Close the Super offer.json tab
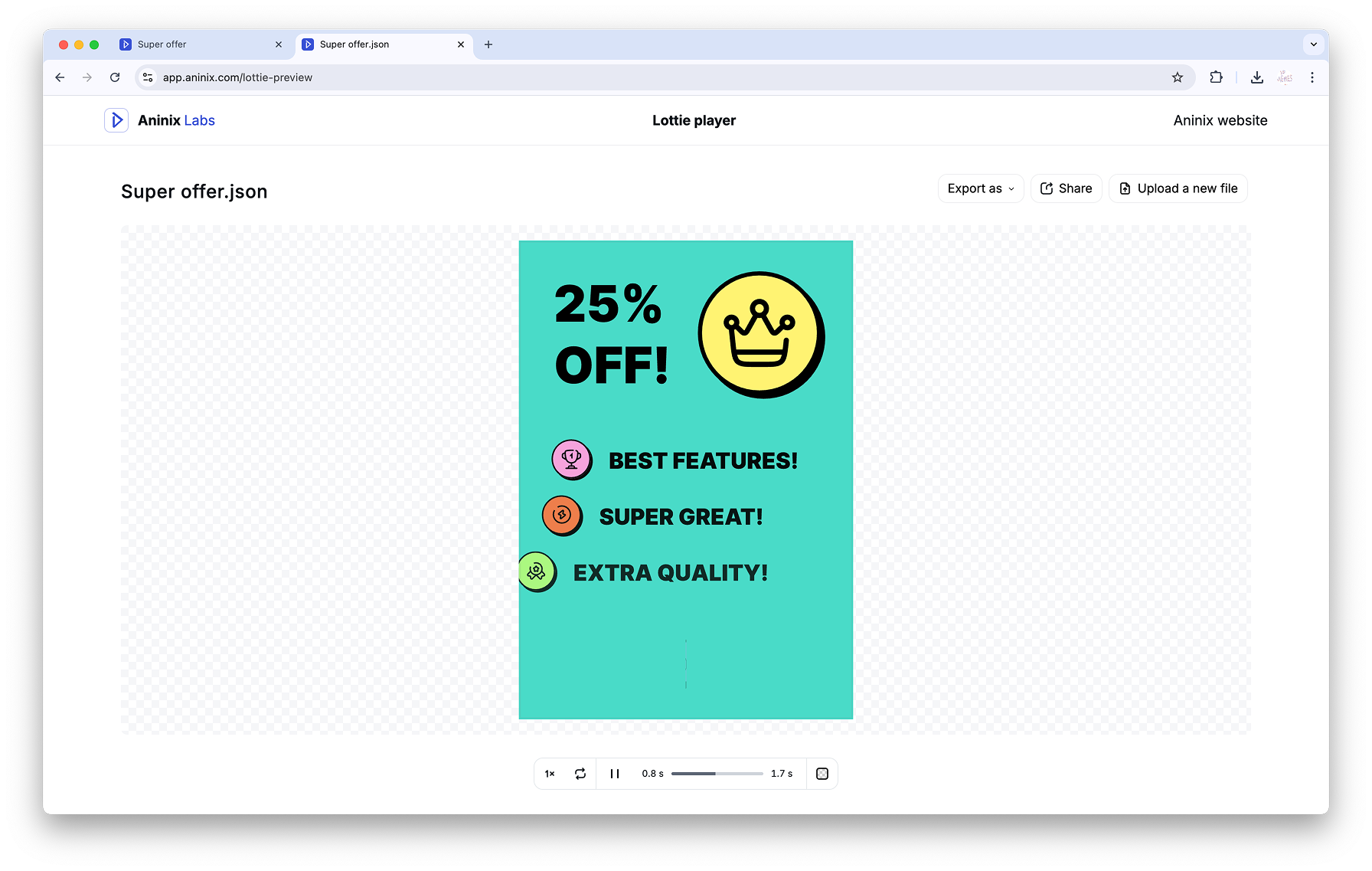Image resolution: width=1372 pixels, height=871 pixels. (461, 44)
